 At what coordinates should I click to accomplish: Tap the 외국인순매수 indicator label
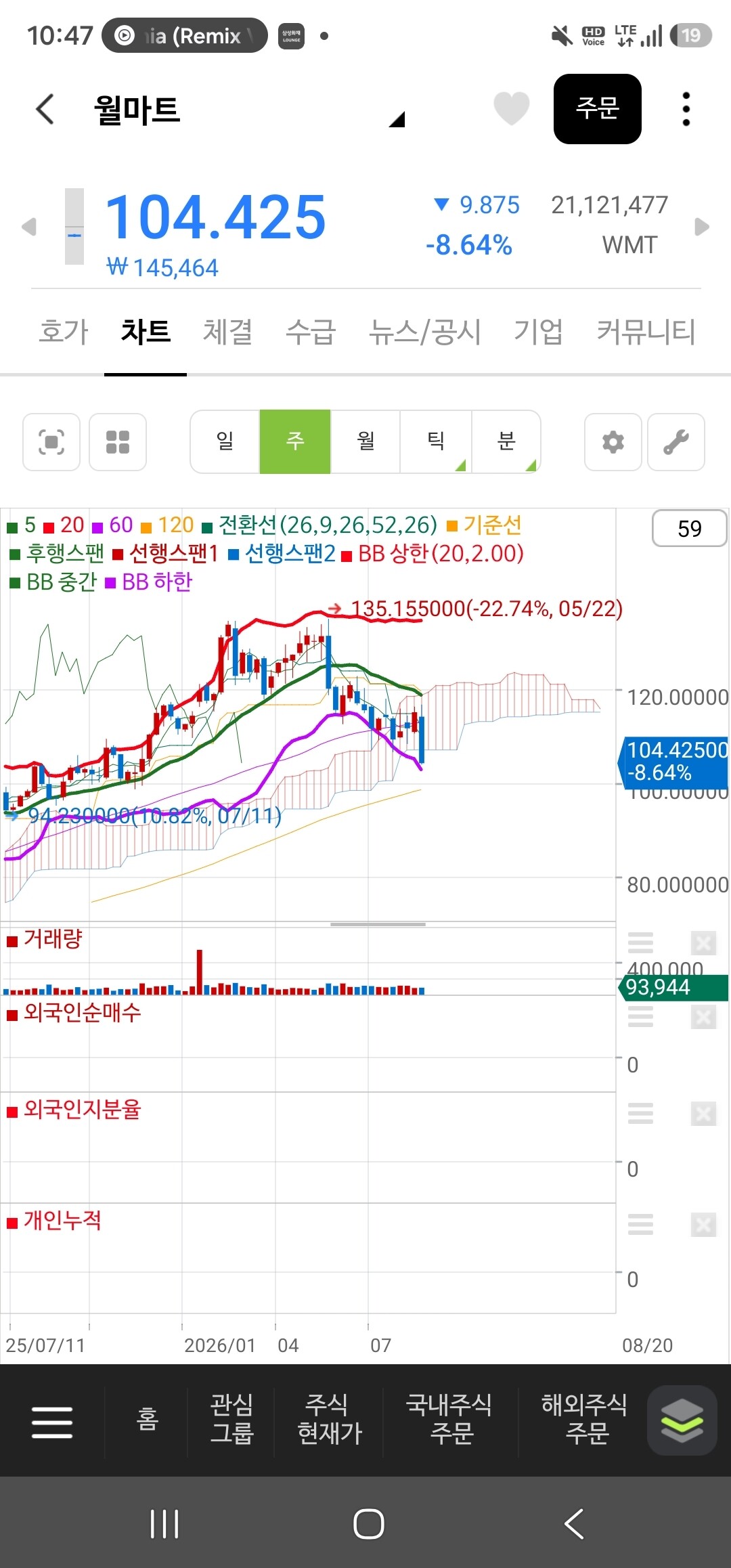pyautogui.click(x=74, y=1013)
